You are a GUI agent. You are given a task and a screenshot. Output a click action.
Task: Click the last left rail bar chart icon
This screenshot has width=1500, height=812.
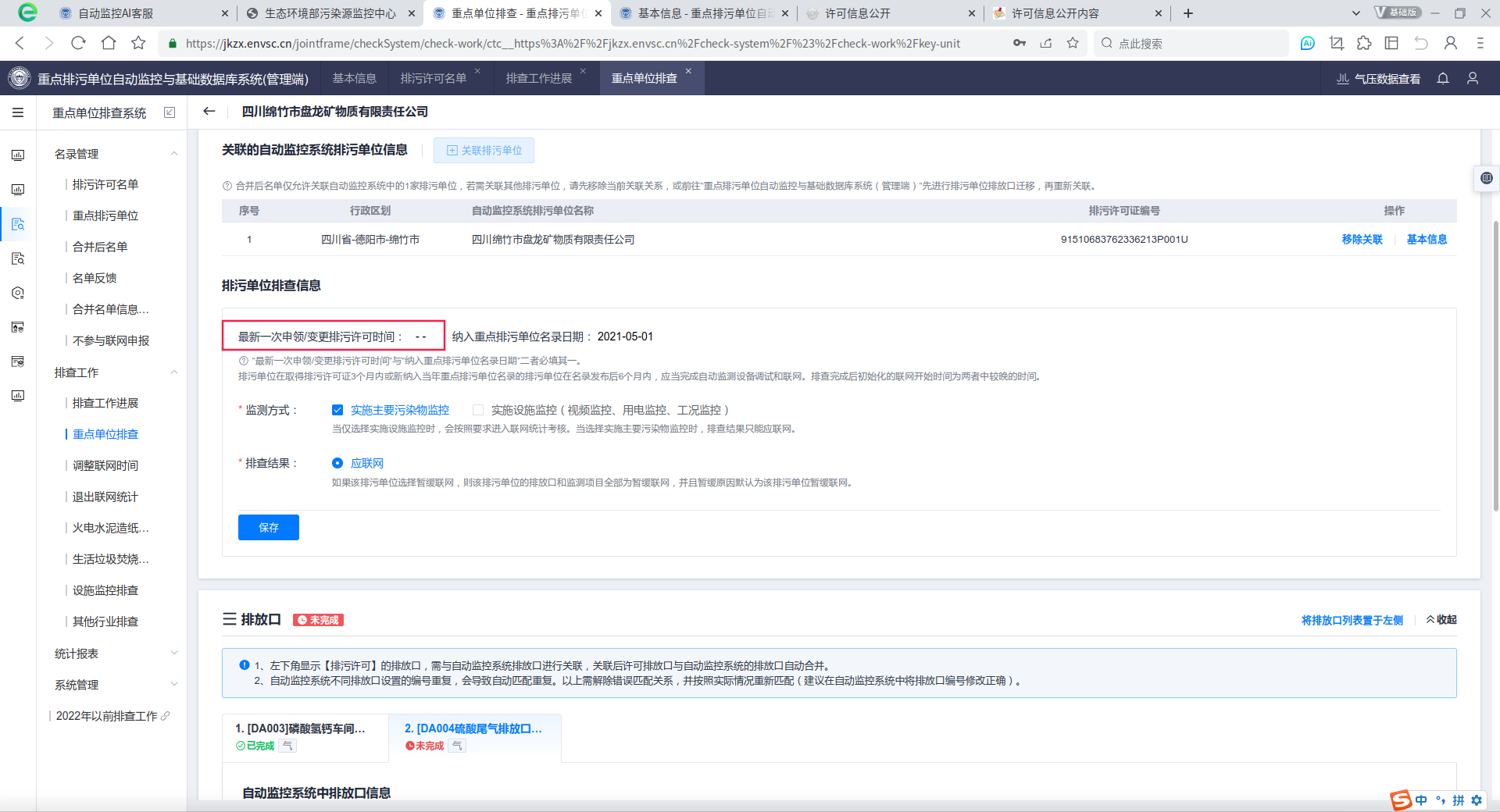pos(18,396)
